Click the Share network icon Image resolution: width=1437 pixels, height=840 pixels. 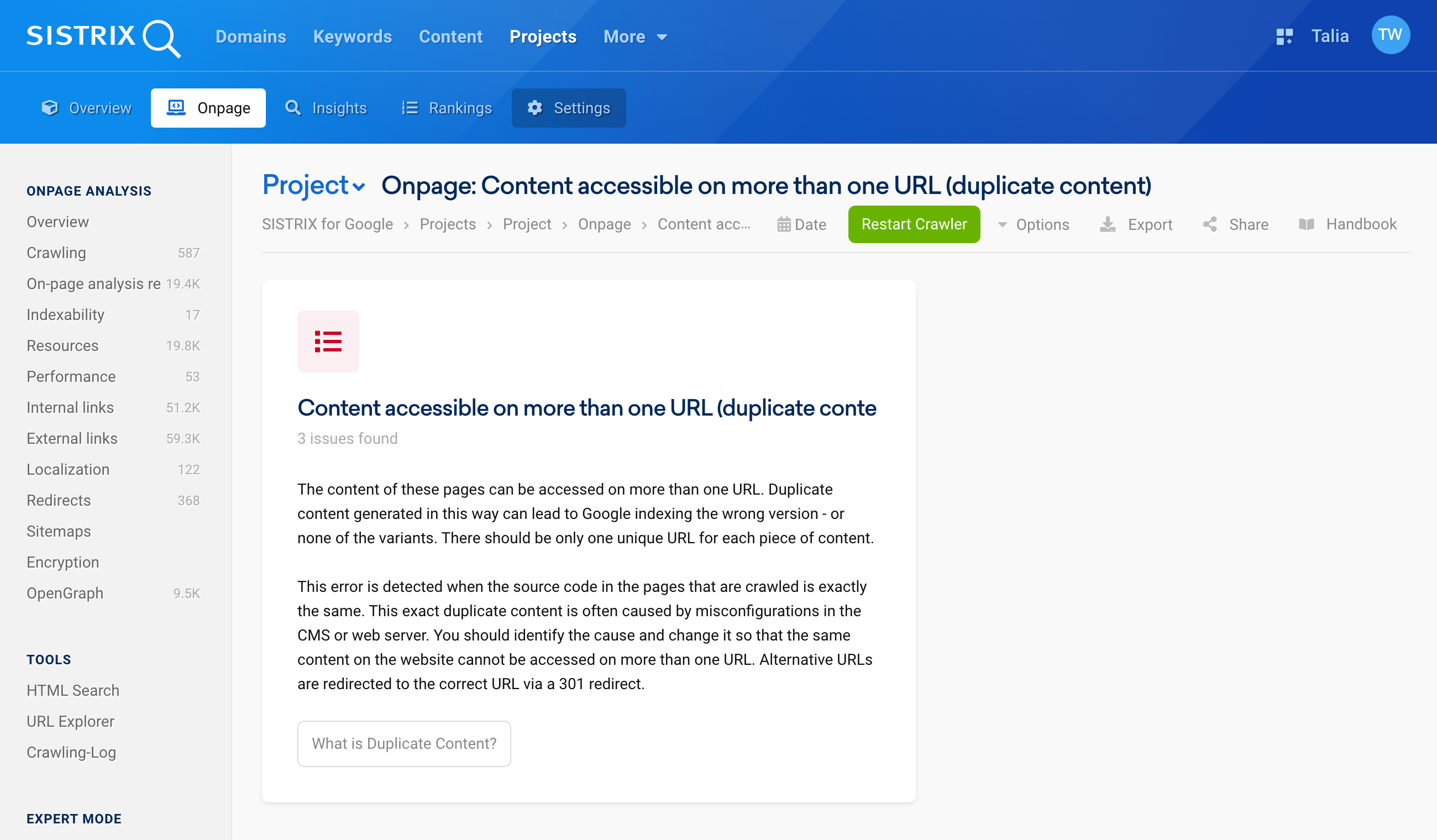(x=1208, y=224)
